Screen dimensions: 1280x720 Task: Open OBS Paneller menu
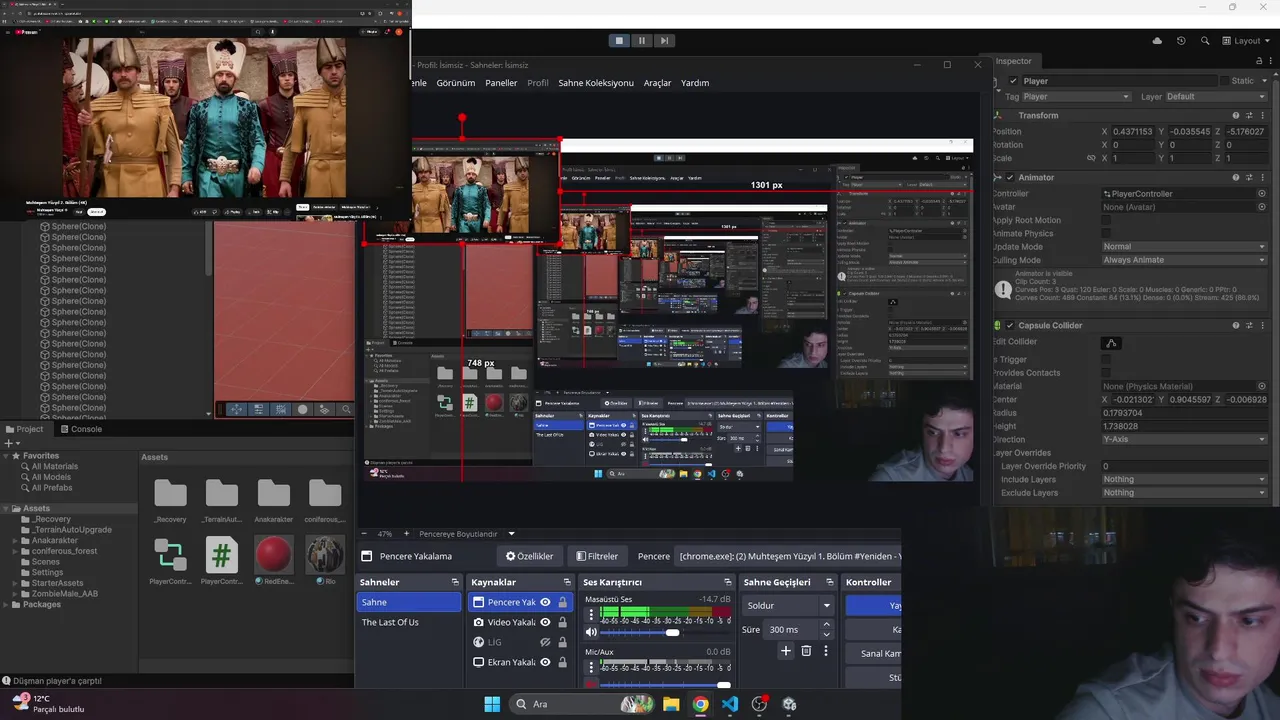501,83
